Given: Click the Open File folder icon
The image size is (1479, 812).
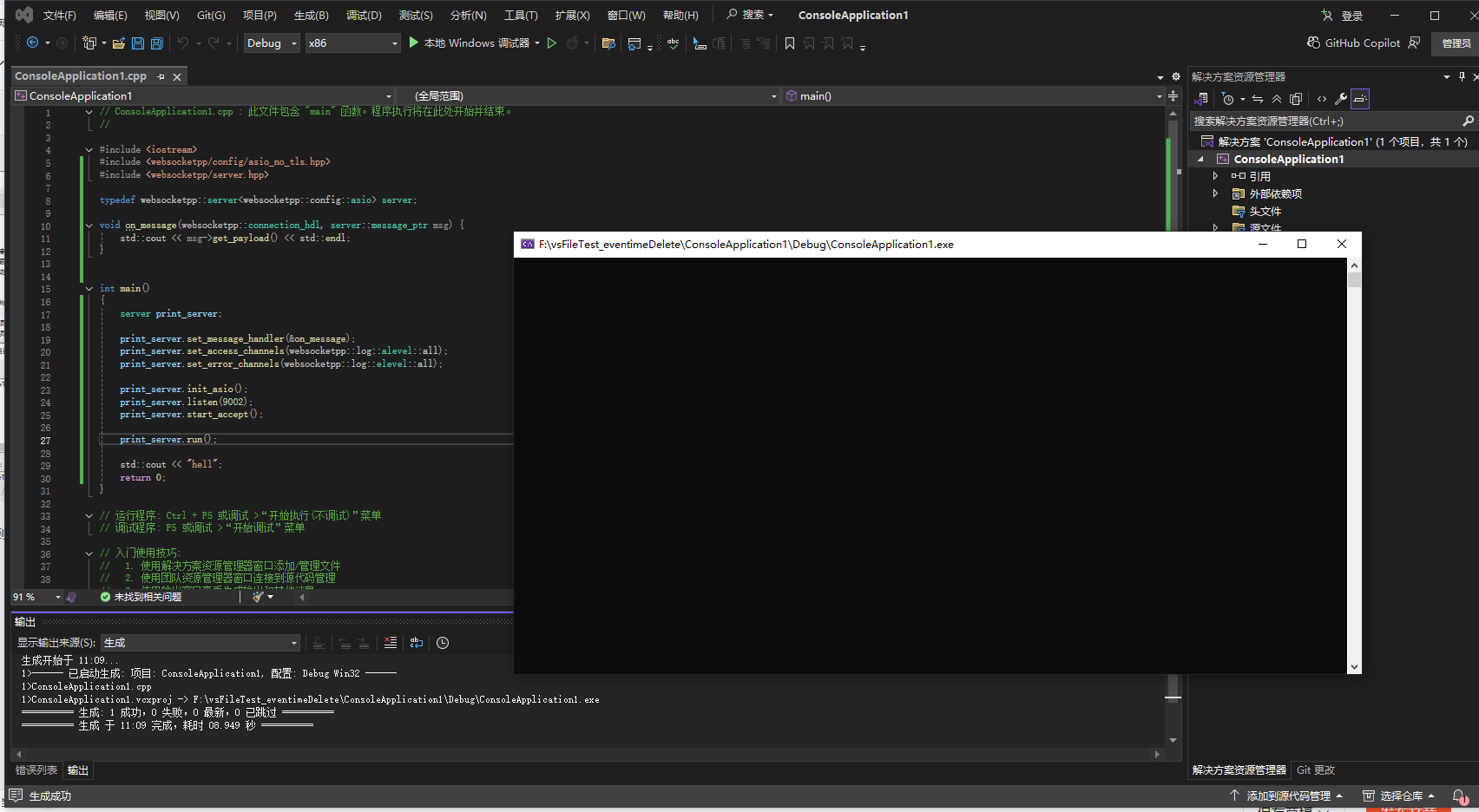Looking at the screenshot, I should tap(119, 43).
